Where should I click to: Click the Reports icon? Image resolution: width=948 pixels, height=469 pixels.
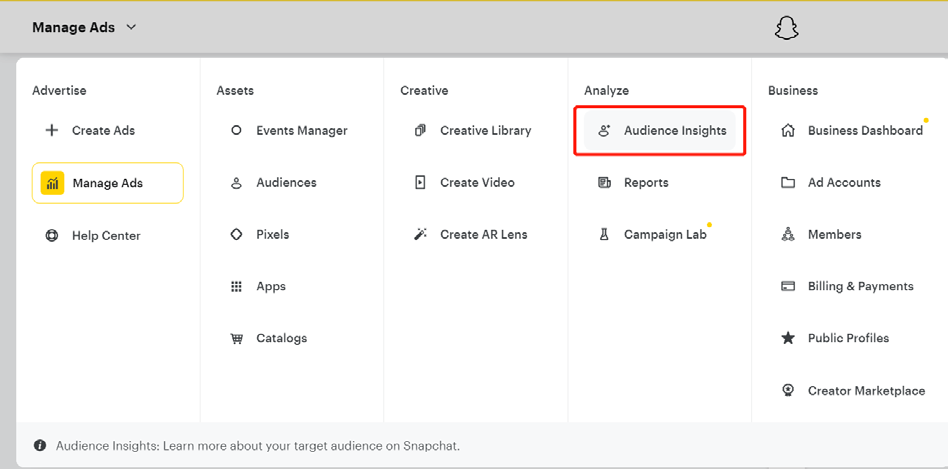point(604,183)
